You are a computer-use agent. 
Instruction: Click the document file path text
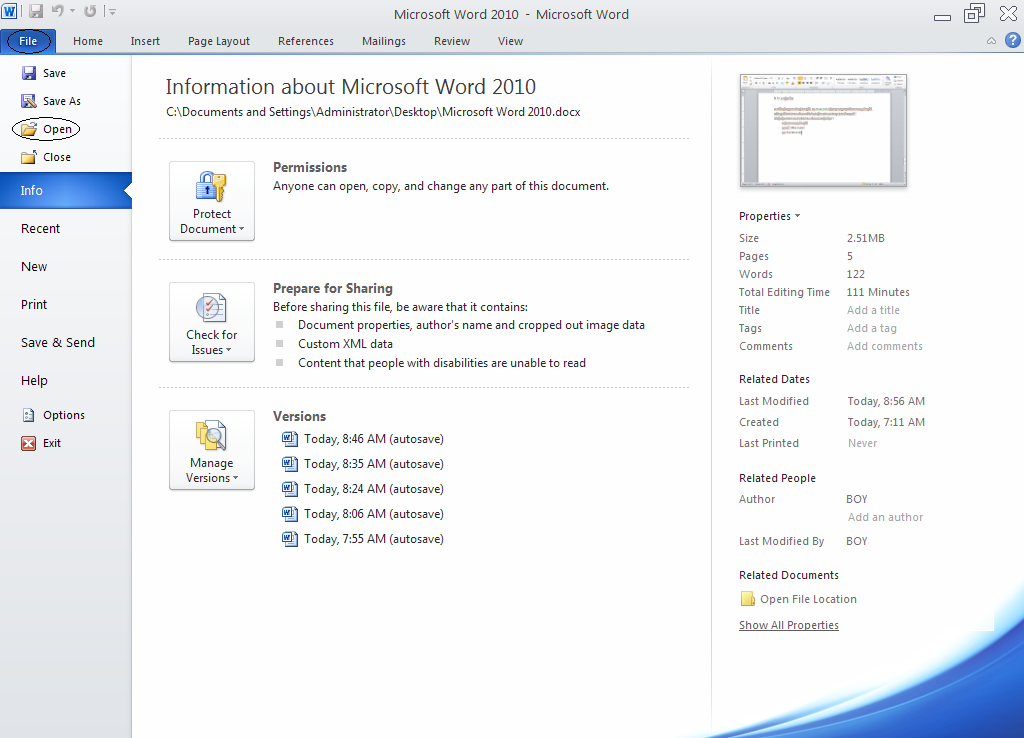[x=373, y=112]
